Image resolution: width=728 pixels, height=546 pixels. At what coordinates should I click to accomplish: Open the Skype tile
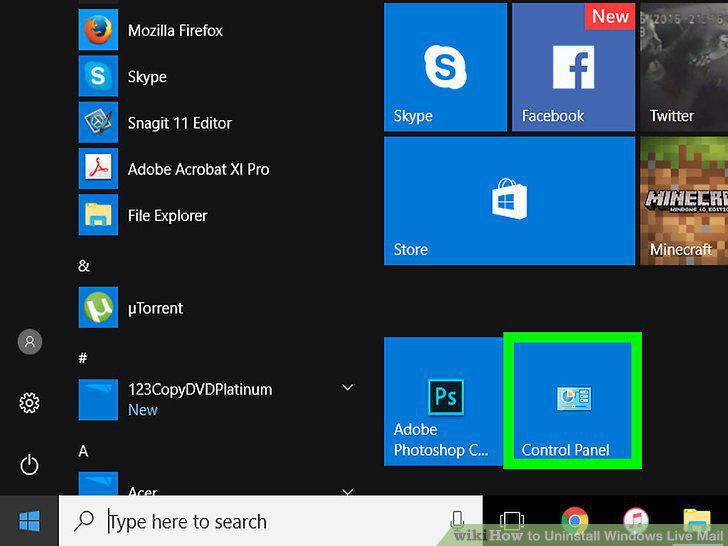click(445, 67)
